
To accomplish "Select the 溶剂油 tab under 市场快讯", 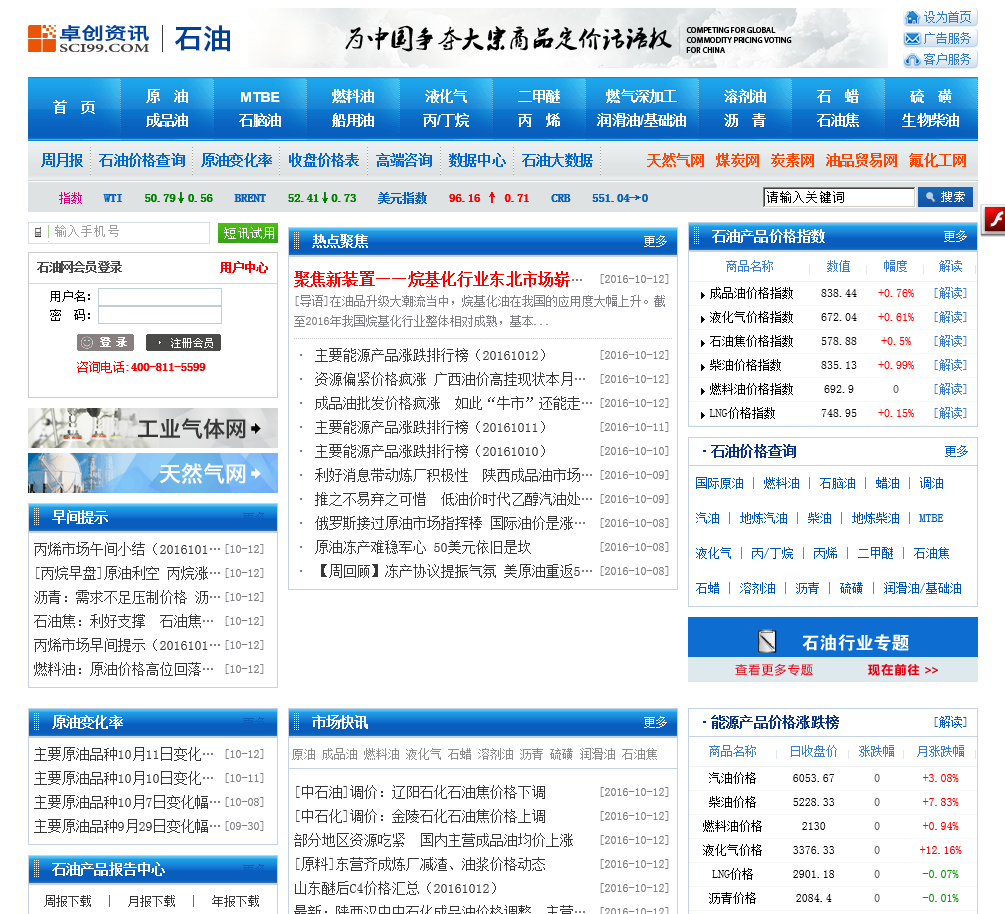I will tap(495, 754).
